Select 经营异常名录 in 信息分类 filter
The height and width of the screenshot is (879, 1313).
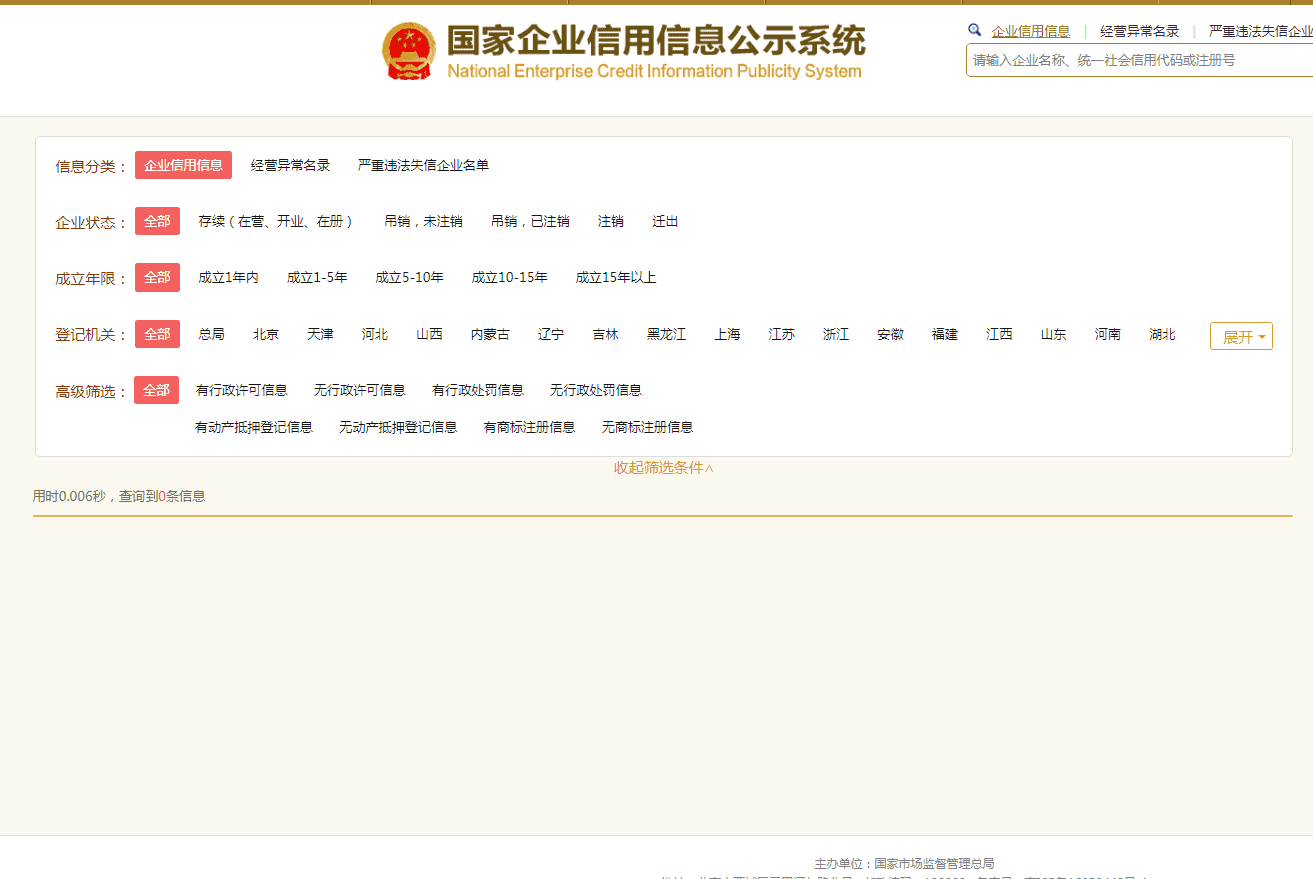[x=290, y=165]
